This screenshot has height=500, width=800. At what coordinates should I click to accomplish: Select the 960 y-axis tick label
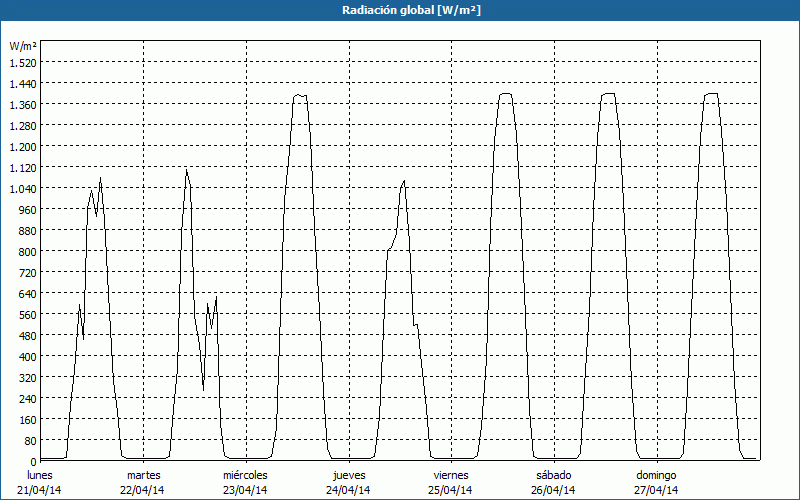click(27, 209)
